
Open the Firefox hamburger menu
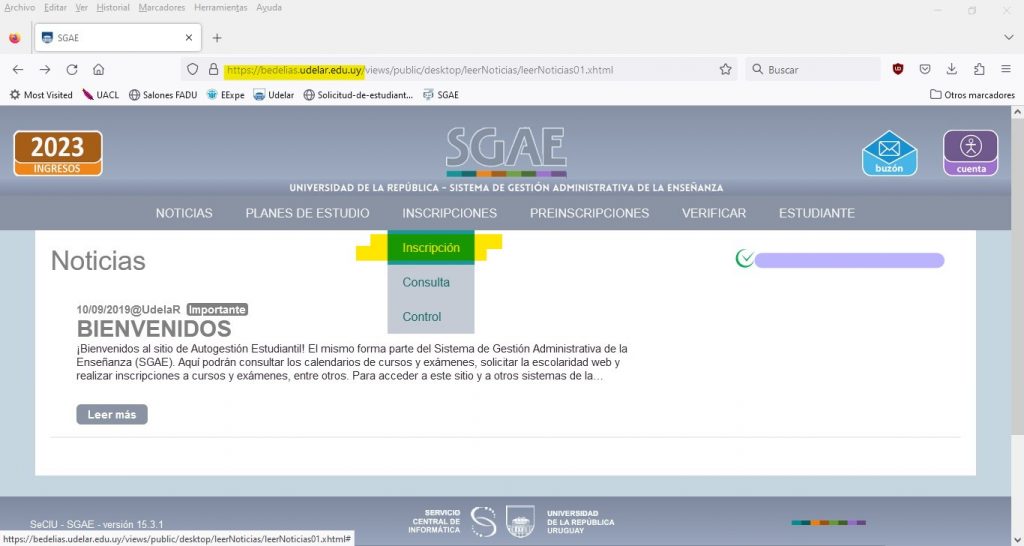[1006, 69]
